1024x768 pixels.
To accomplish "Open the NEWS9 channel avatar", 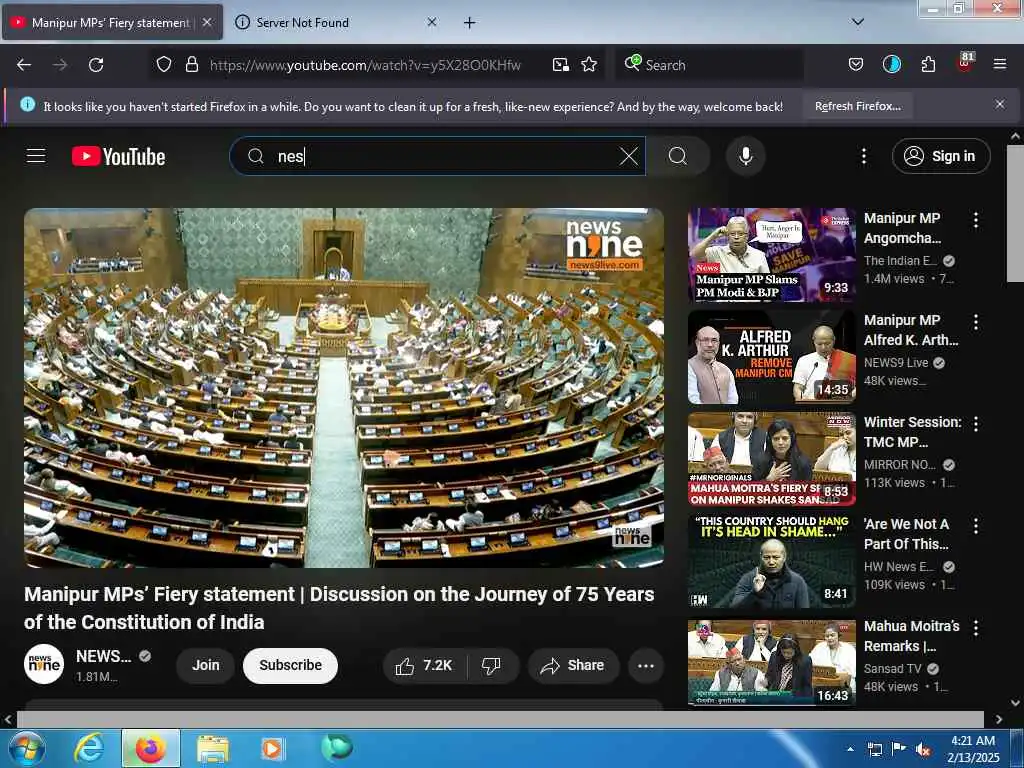I will (44, 664).
